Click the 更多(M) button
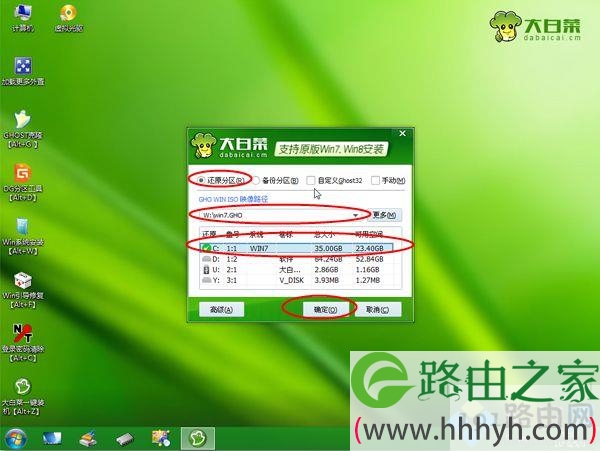Viewport: 600px width, 451px height. point(385,215)
